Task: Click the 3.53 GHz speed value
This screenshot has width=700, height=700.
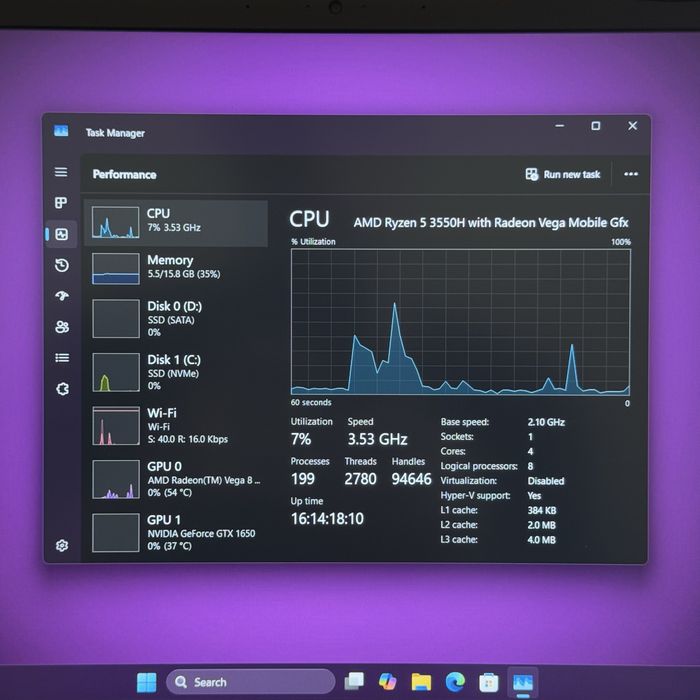Action: 377,439
